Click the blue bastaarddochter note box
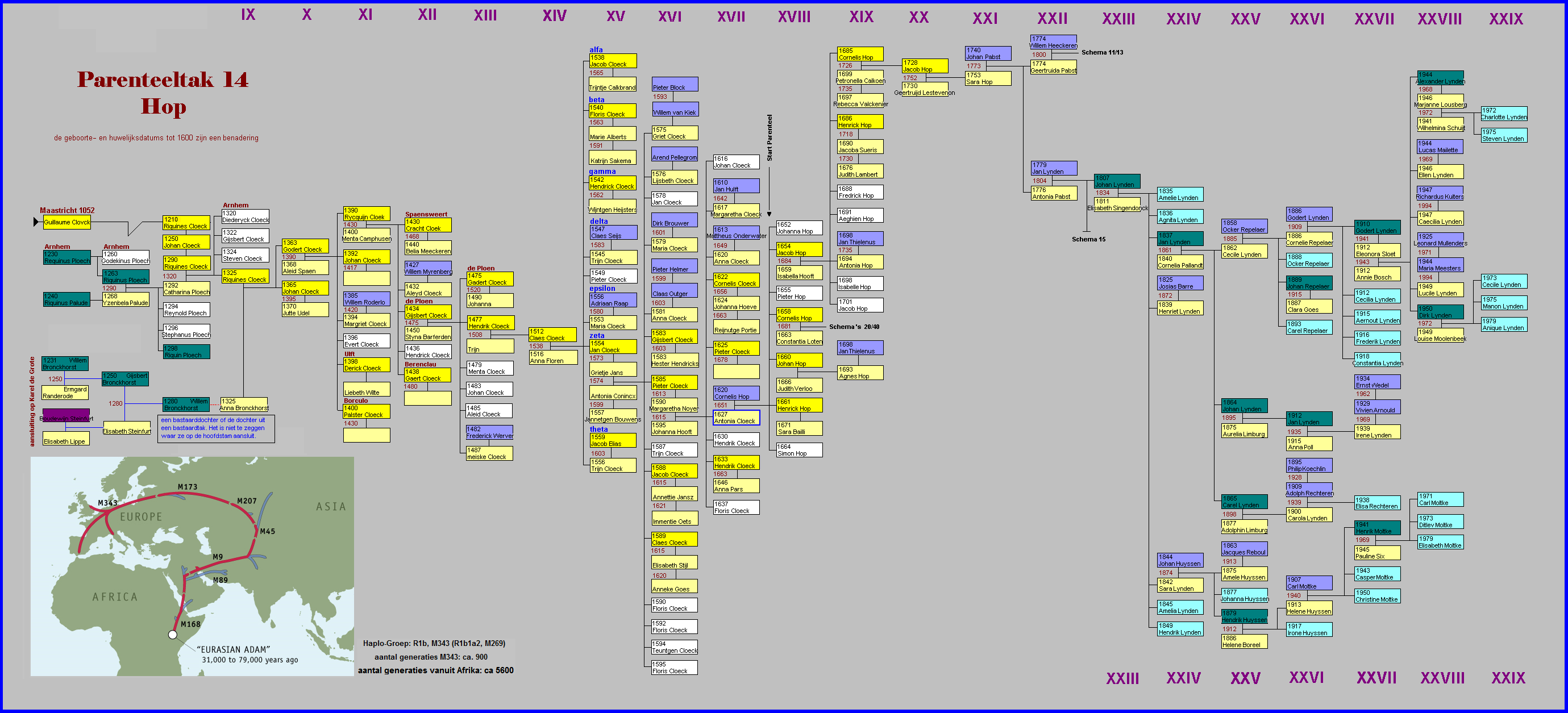 [x=216, y=428]
